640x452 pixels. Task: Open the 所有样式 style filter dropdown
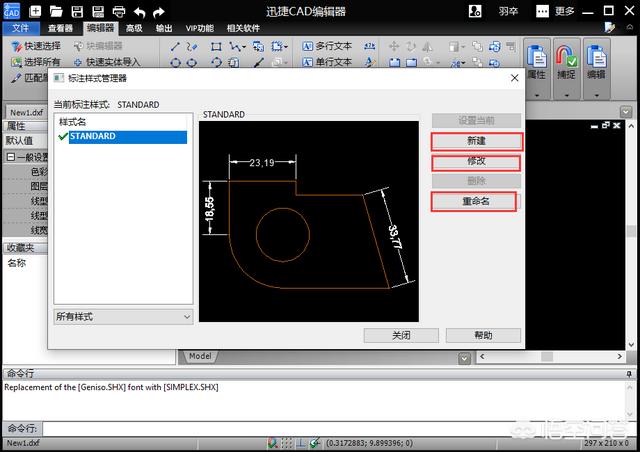tap(123, 317)
